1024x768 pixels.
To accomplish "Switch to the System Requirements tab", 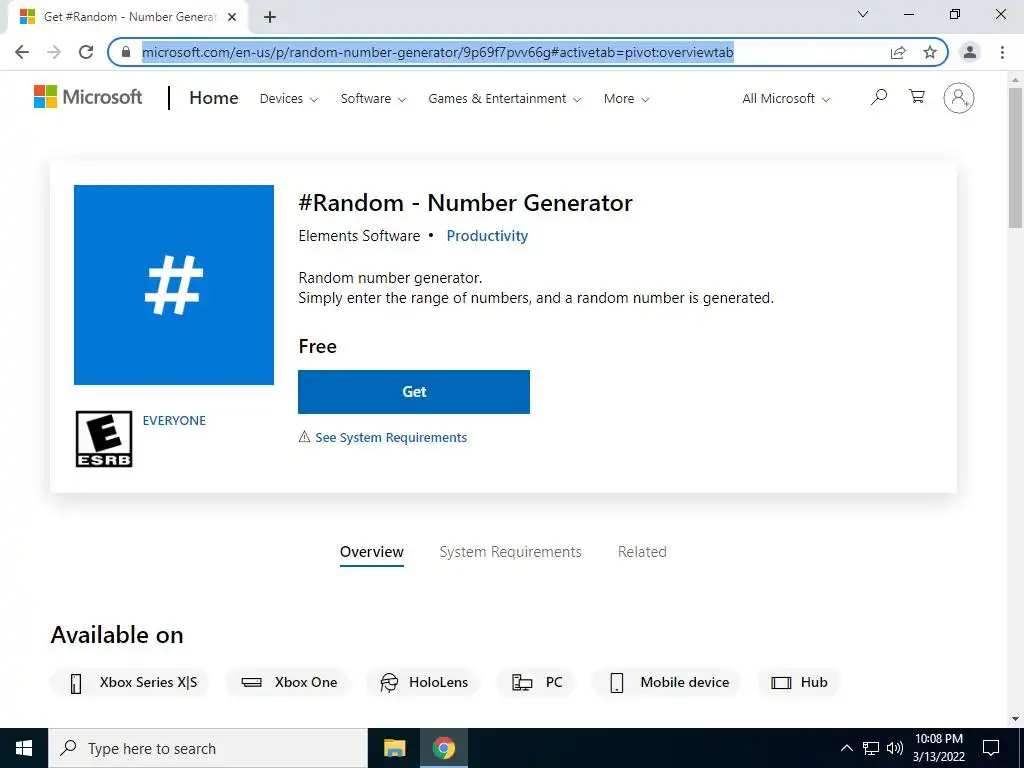I will (510, 552).
